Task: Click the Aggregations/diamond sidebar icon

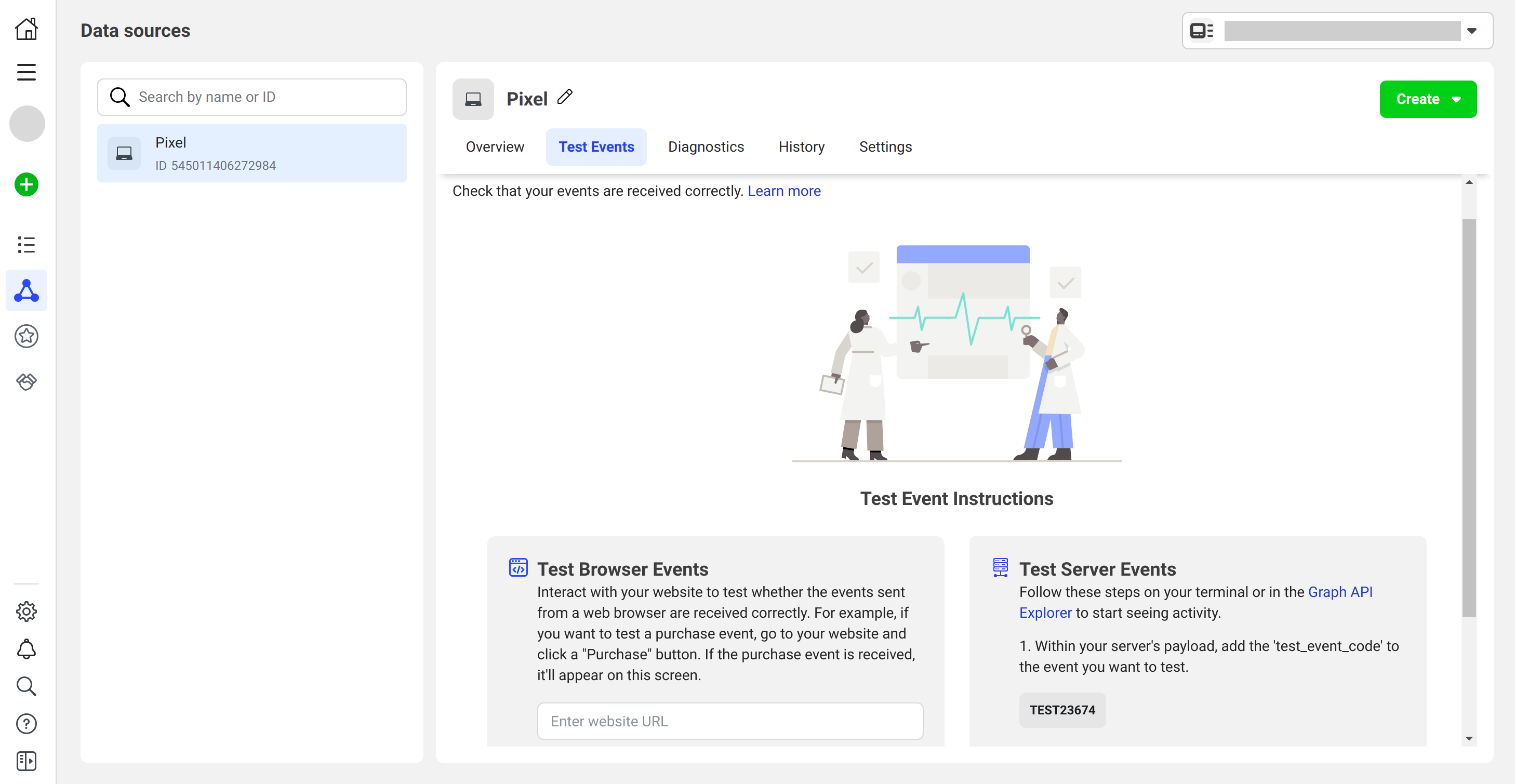Action: point(27,382)
